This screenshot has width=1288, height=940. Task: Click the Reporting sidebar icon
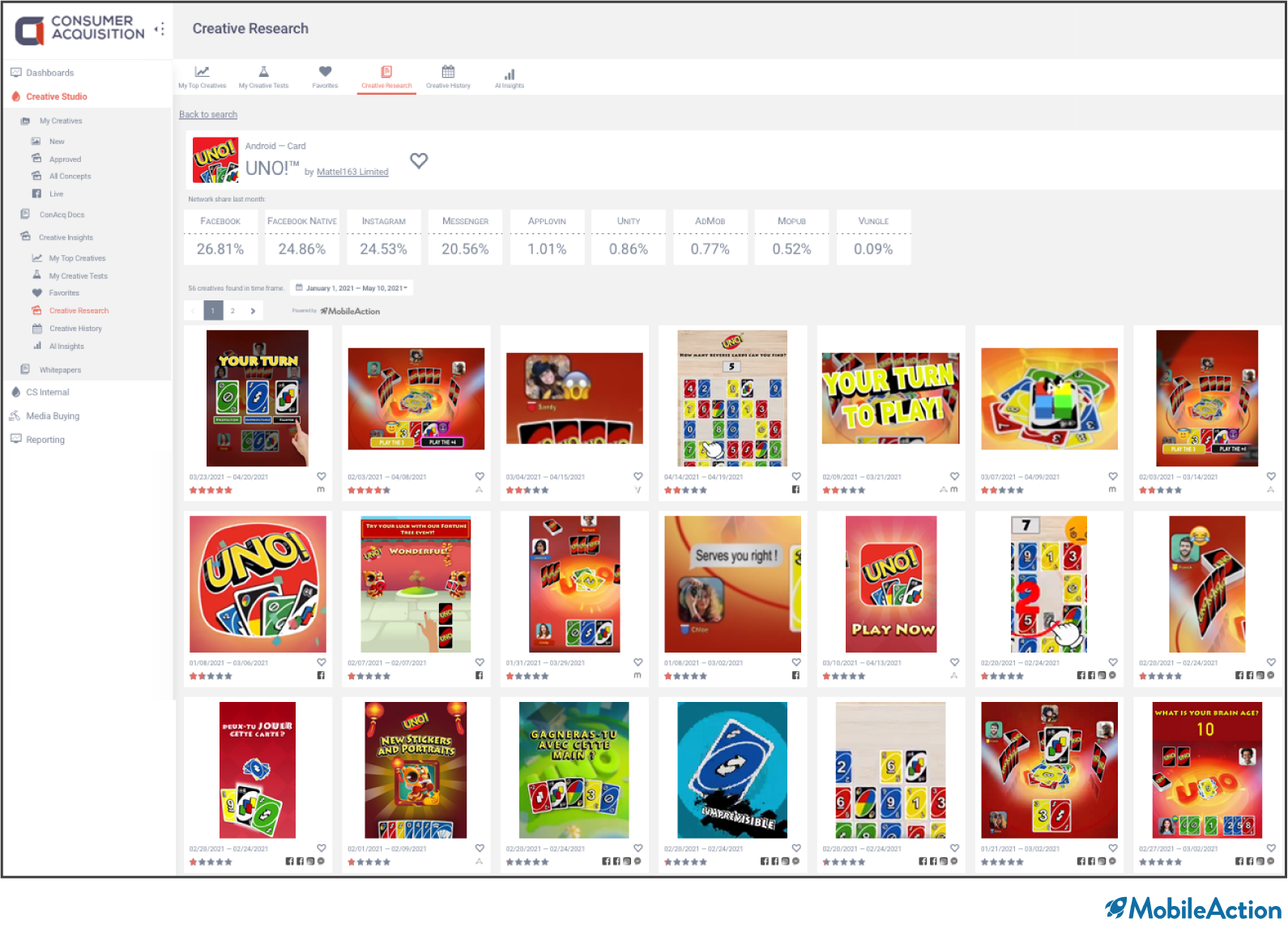tap(15, 440)
